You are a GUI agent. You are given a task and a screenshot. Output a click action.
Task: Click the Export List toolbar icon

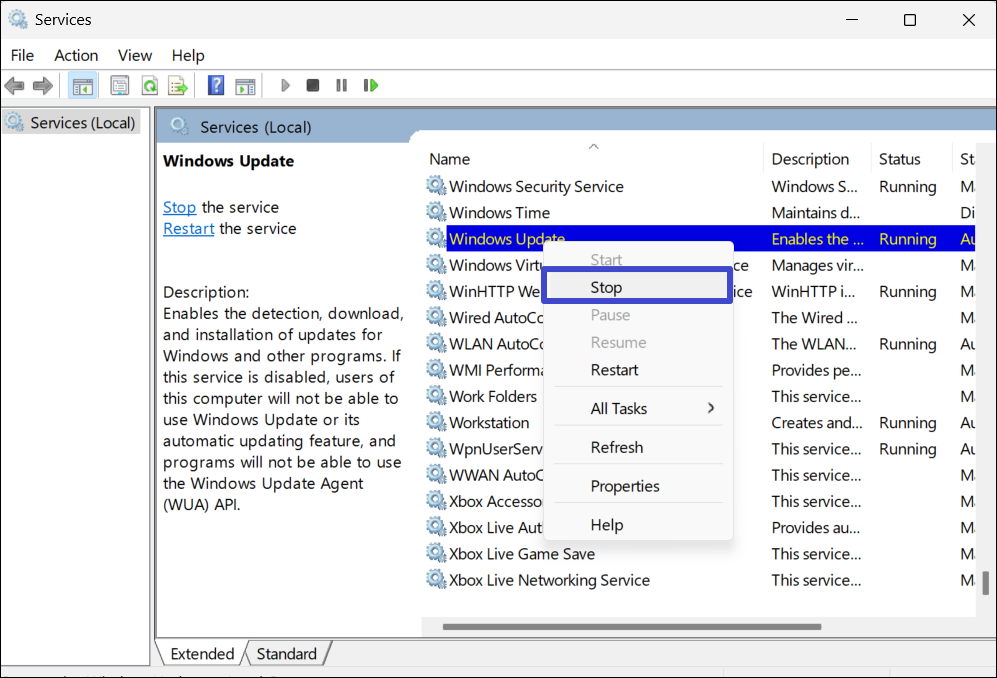178,86
